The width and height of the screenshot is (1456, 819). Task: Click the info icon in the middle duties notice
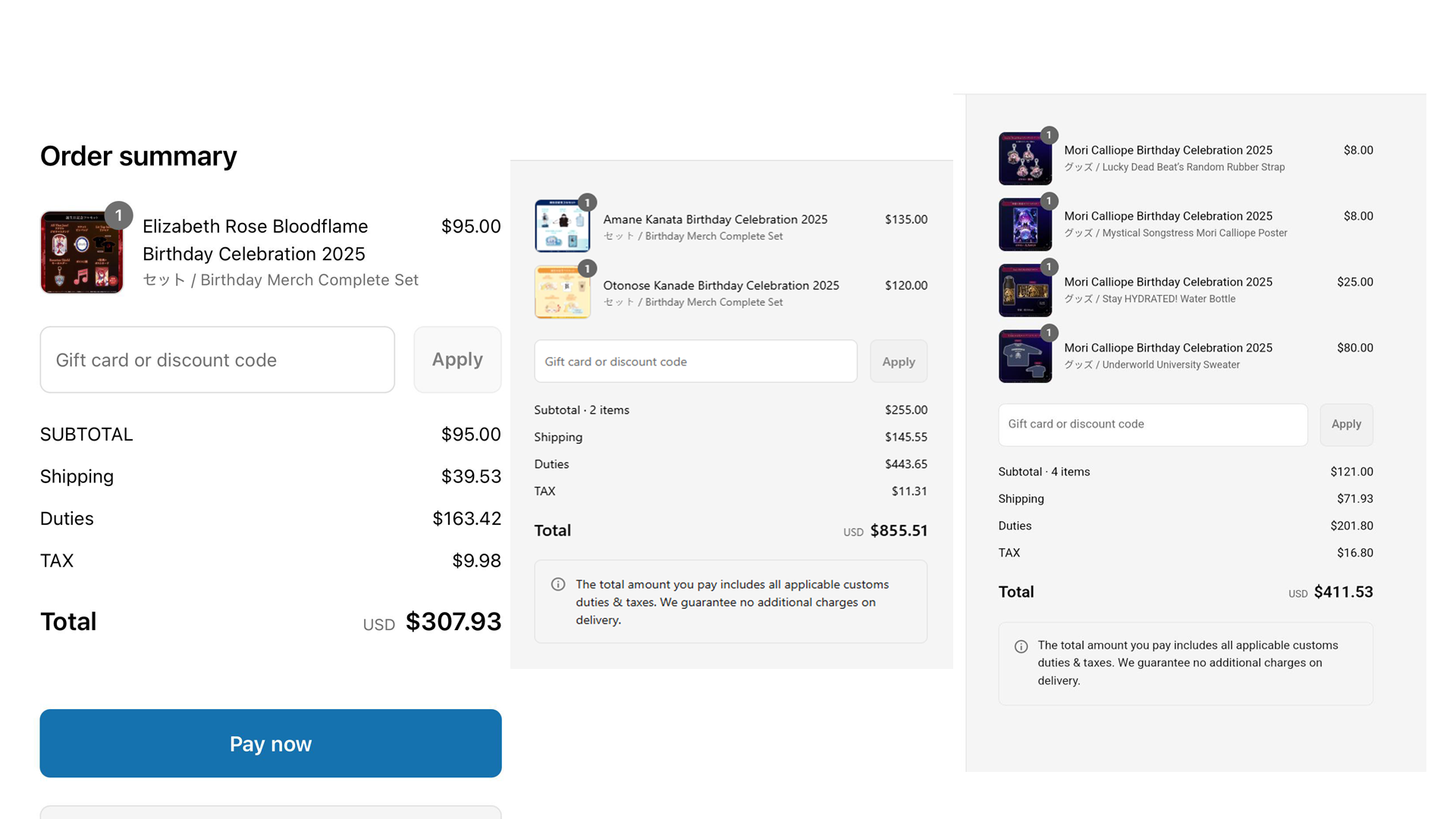point(558,585)
